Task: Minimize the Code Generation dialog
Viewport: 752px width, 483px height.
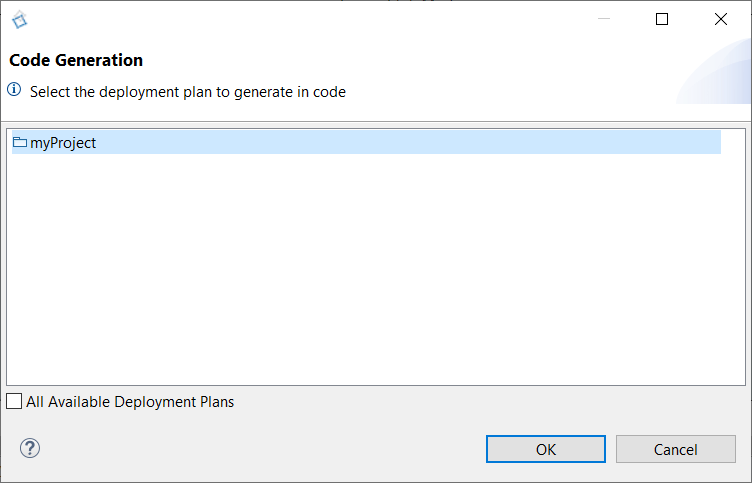Action: 604,19
